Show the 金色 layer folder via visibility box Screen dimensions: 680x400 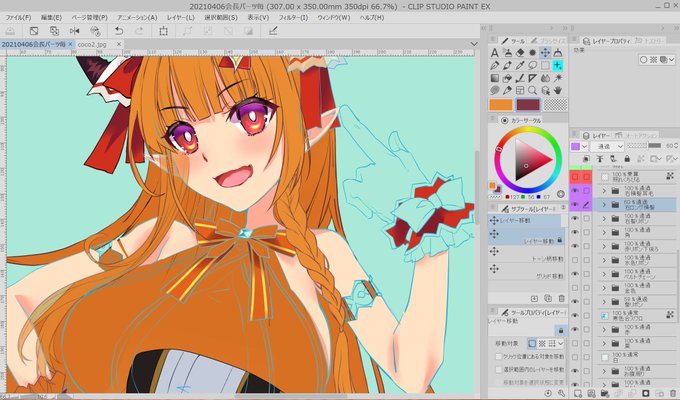[x=575, y=288]
